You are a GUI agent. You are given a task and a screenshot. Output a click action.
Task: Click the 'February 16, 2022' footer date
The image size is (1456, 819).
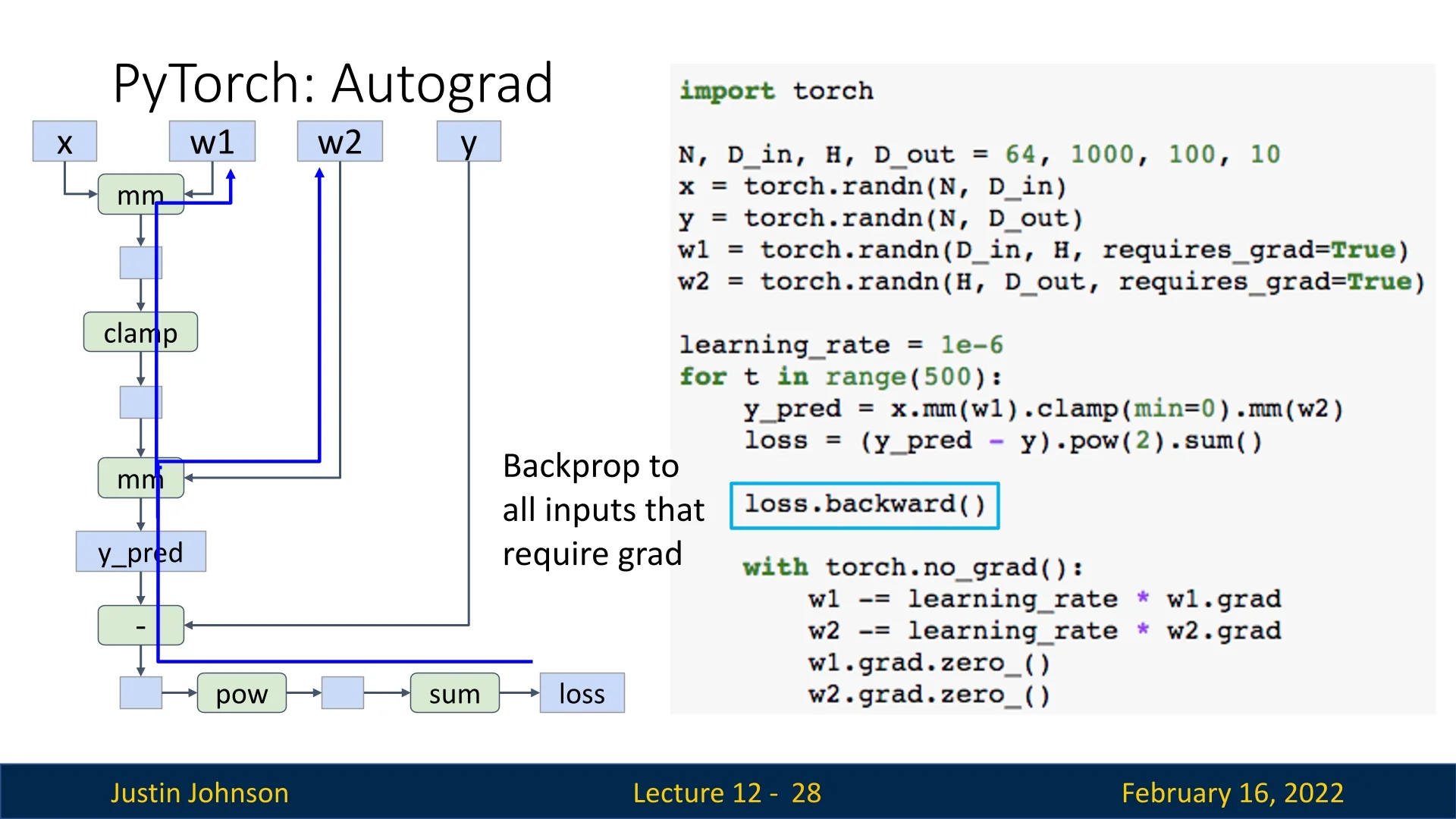point(1232,792)
